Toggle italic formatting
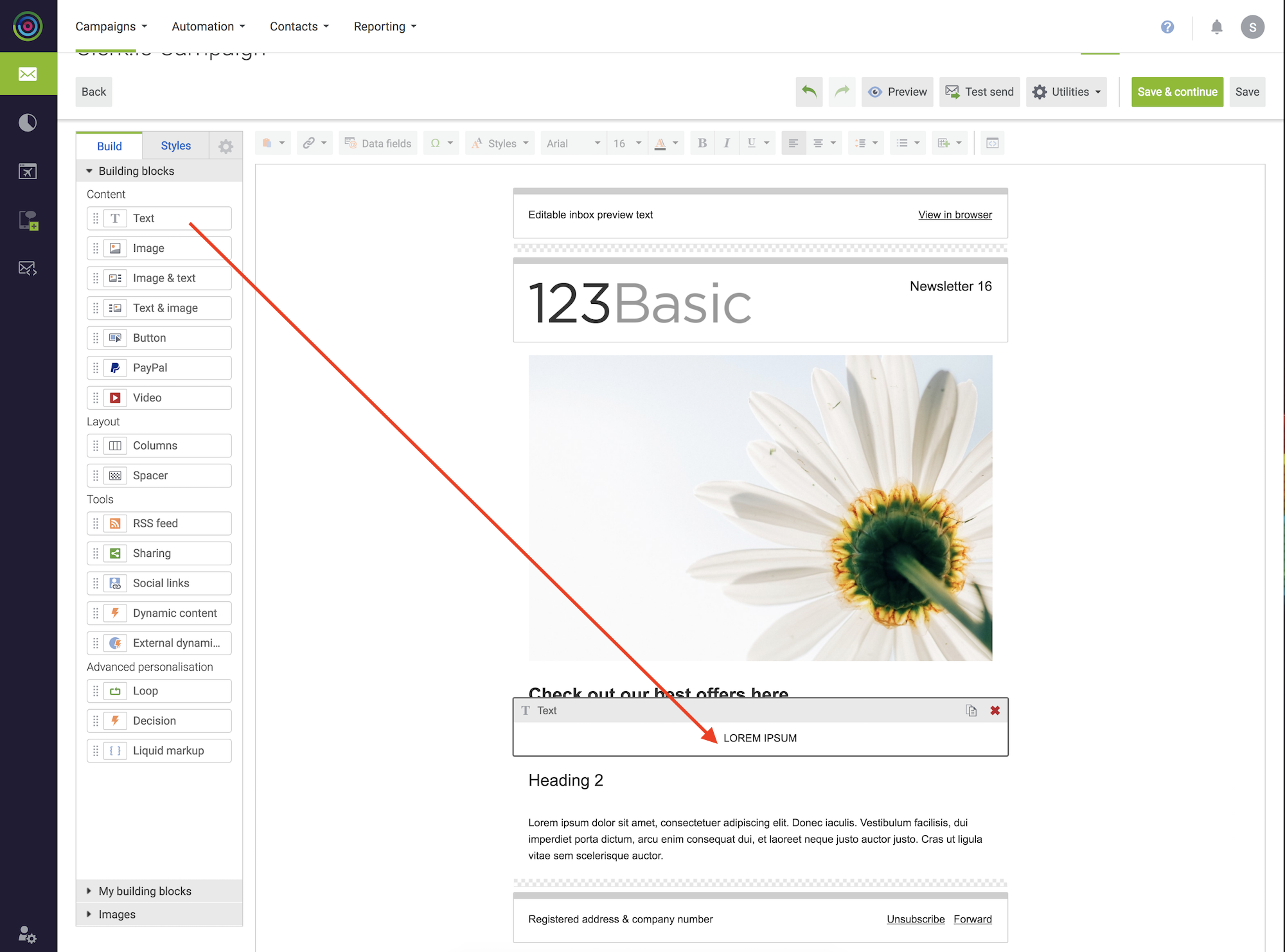The height and width of the screenshot is (952, 1285). [x=726, y=143]
